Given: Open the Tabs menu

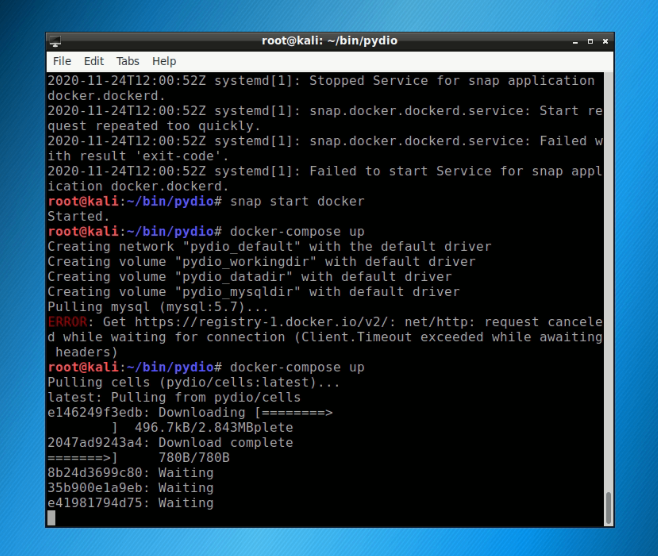Looking at the screenshot, I should (128, 61).
